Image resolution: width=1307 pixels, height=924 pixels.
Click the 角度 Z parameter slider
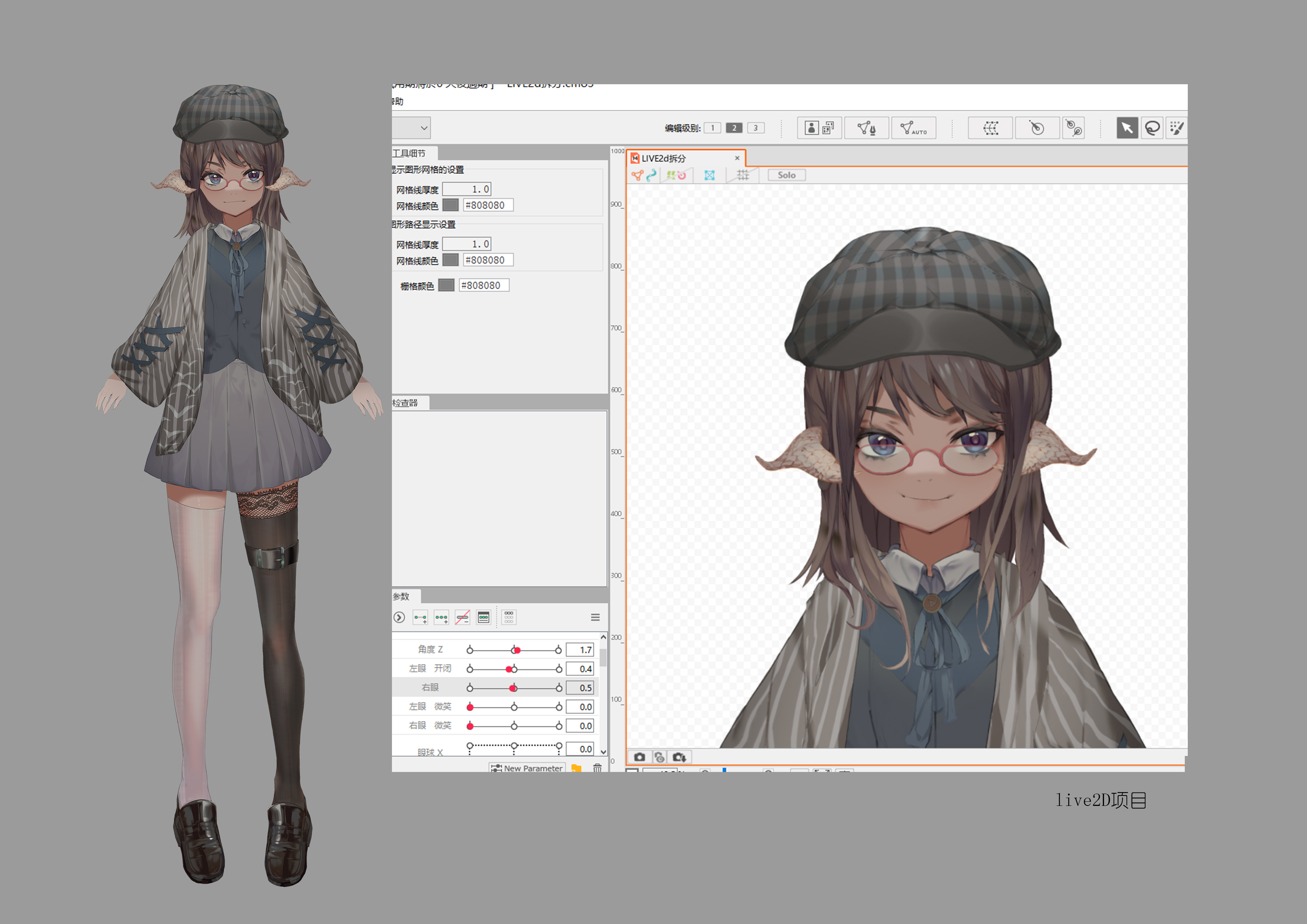click(514, 650)
